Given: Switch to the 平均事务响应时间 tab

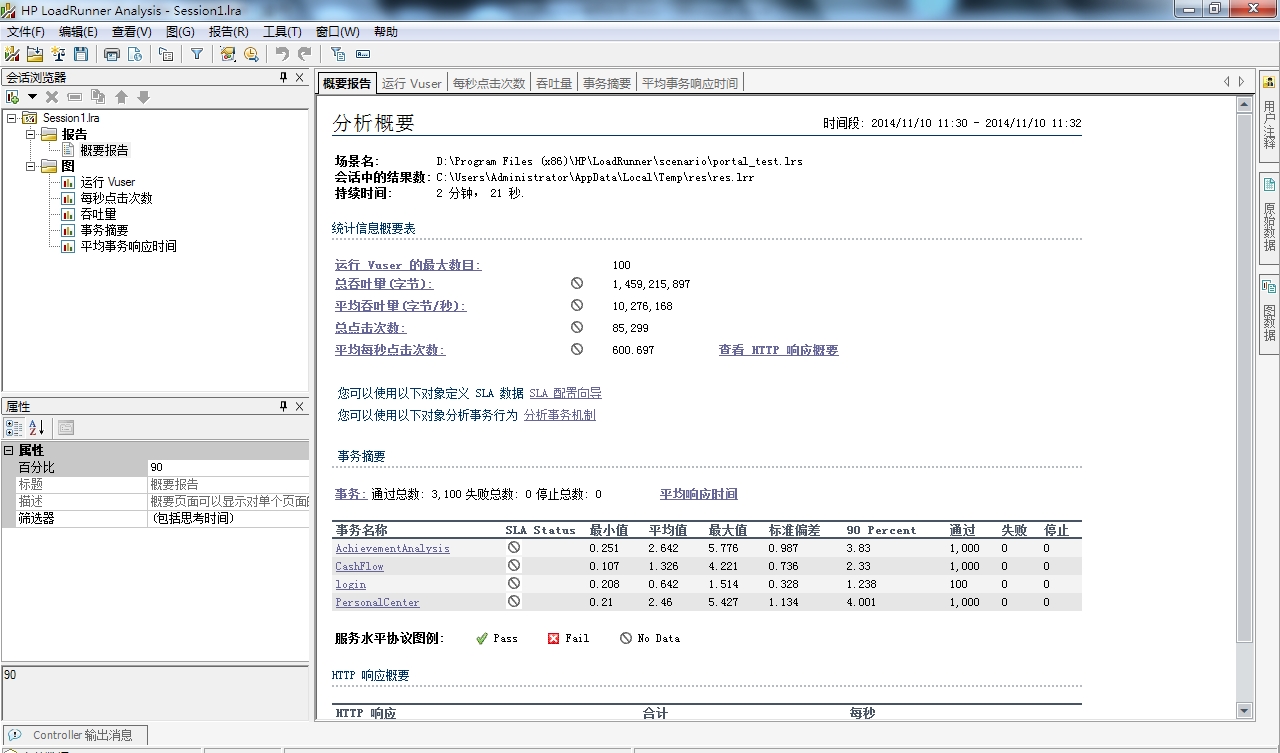Looking at the screenshot, I should coord(690,83).
